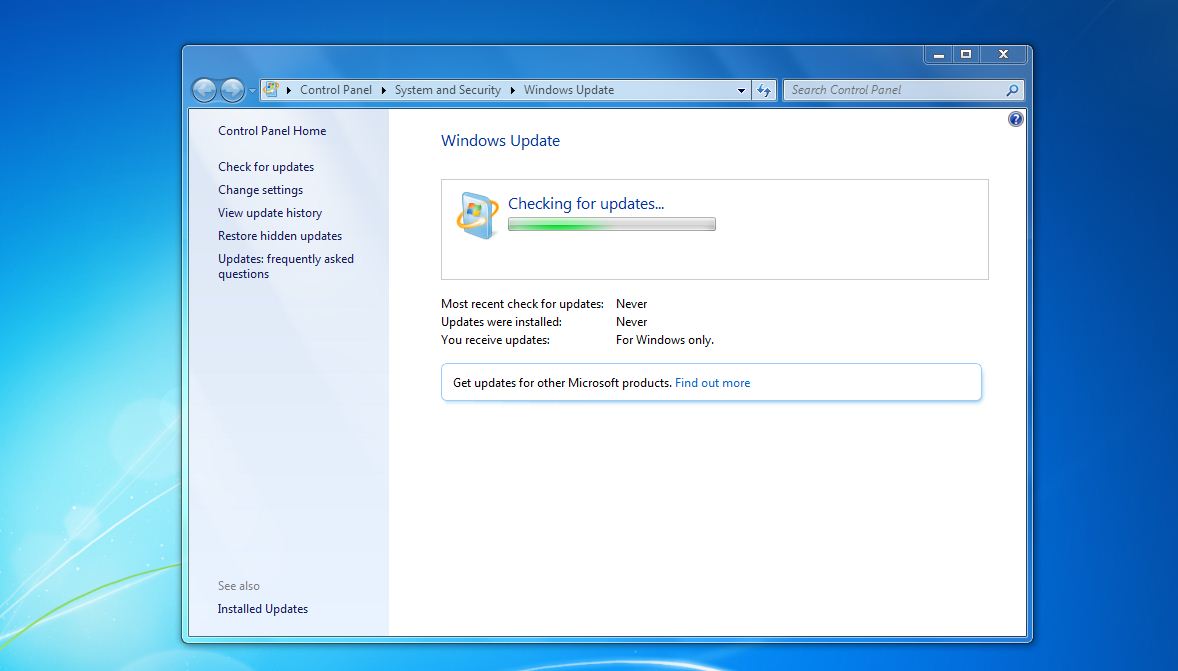Viewport: 1178px width, 671px height.
Task: Click the search magnifier icon
Action: click(1012, 90)
